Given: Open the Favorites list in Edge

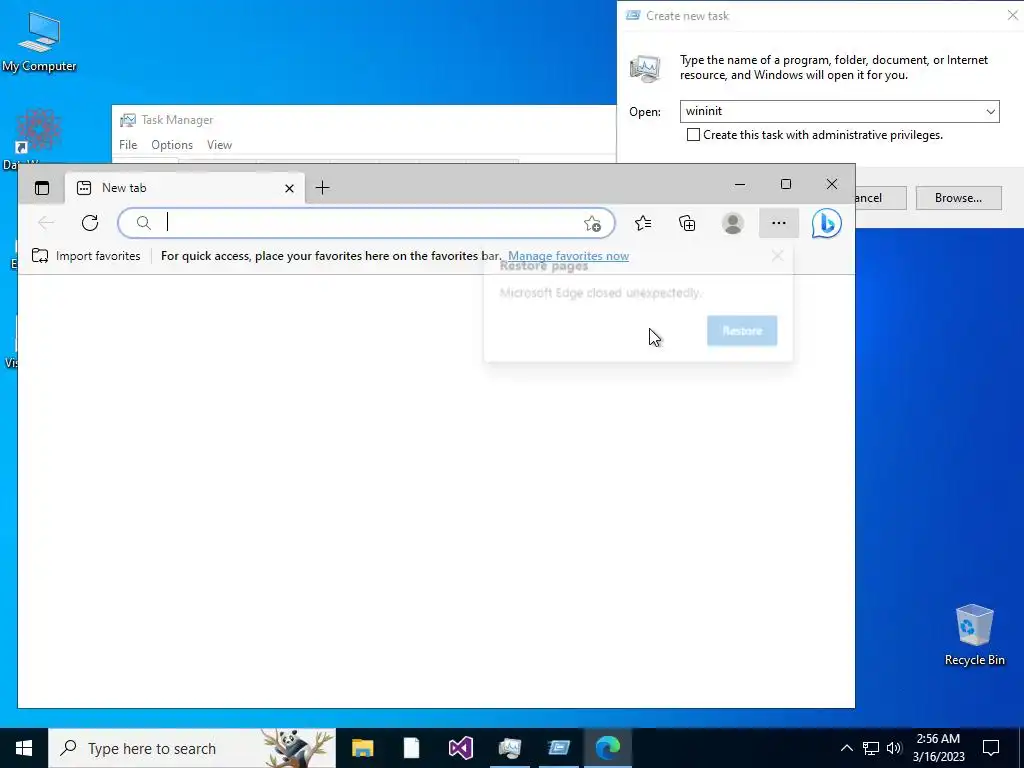Looking at the screenshot, I should [x=643, y=223].
